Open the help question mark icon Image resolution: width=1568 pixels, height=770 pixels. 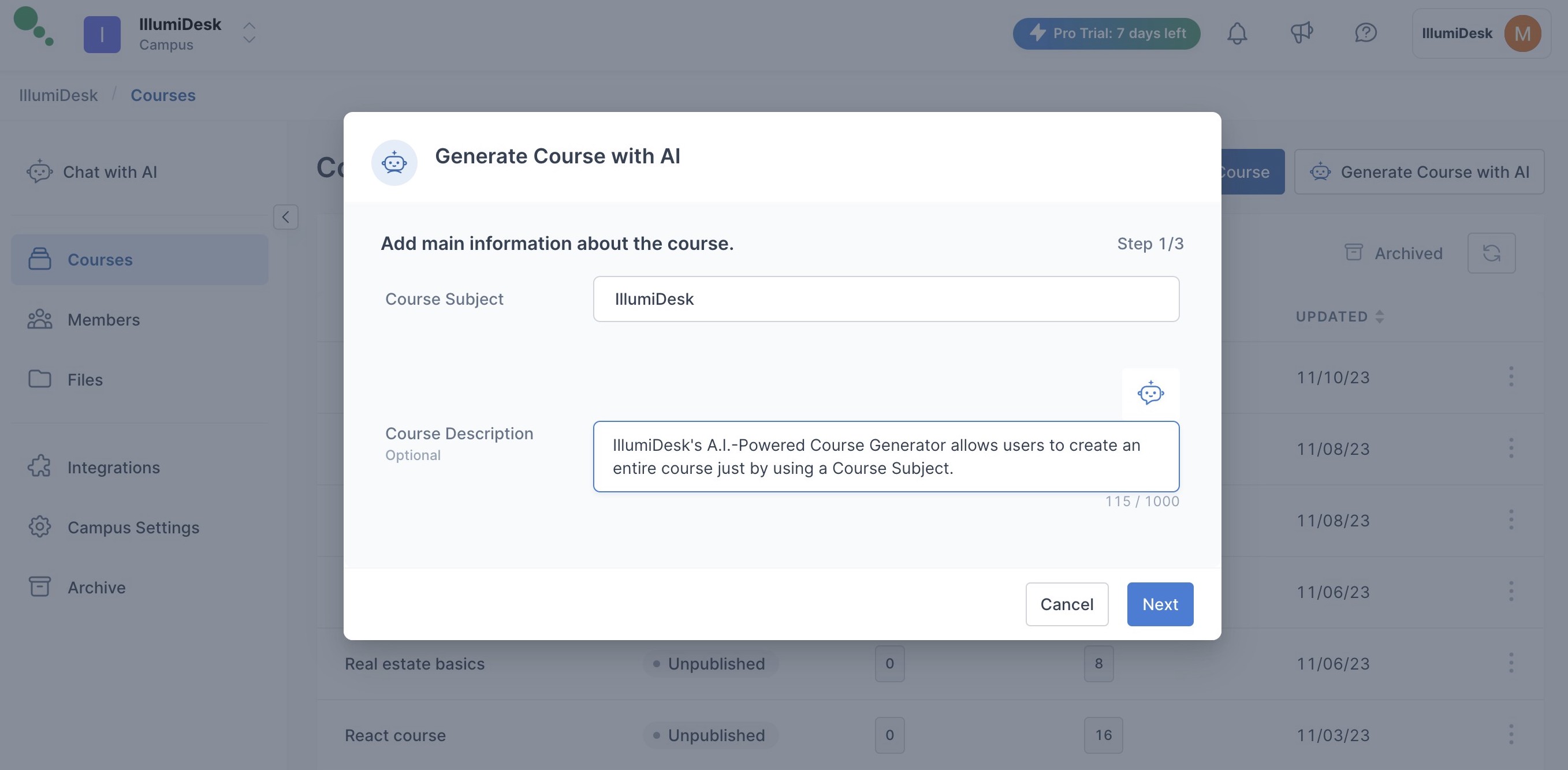[x=1365, y=33]
